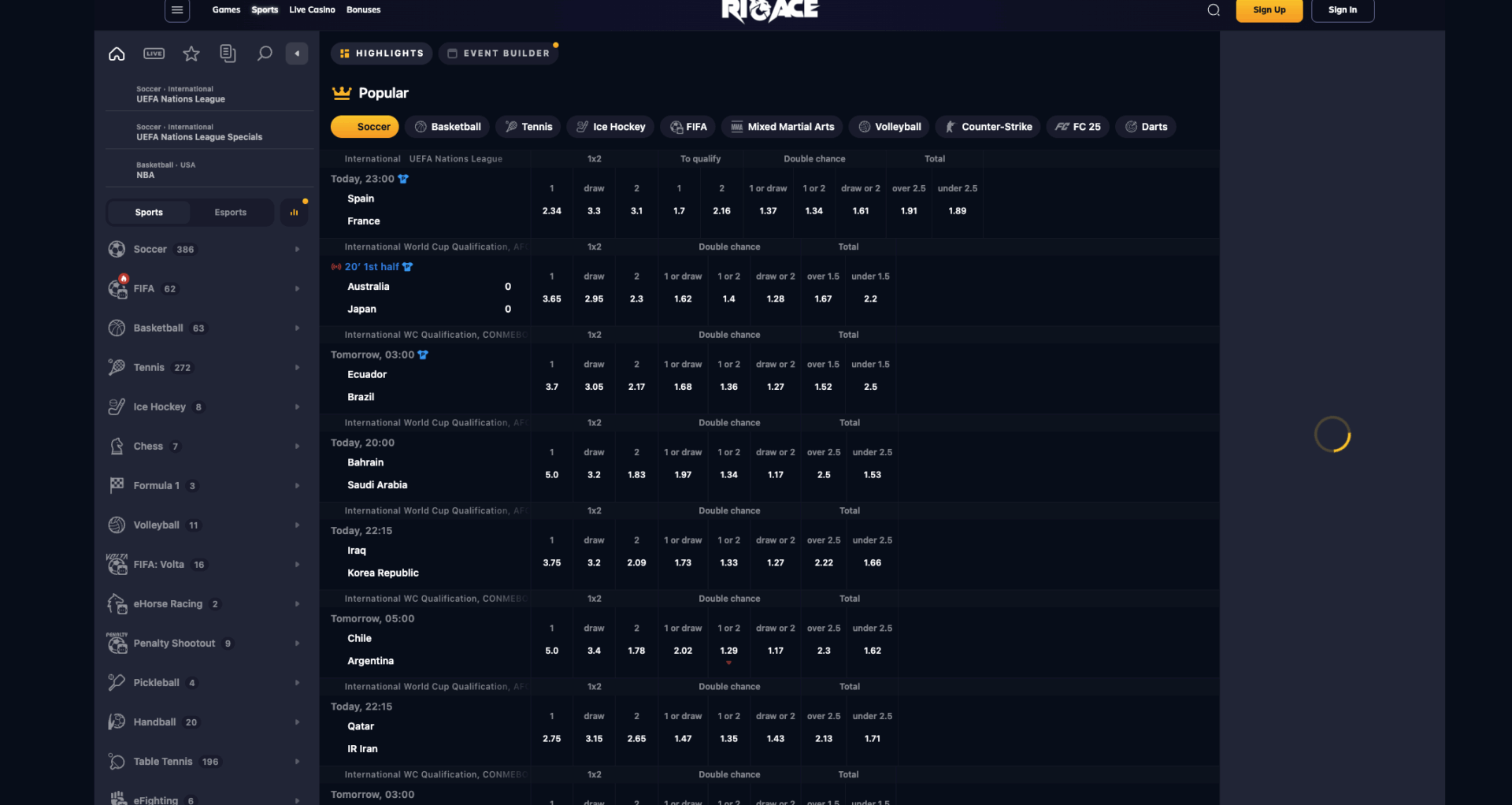
Task: Click the Sign Up button
Action: [1269, 10]
